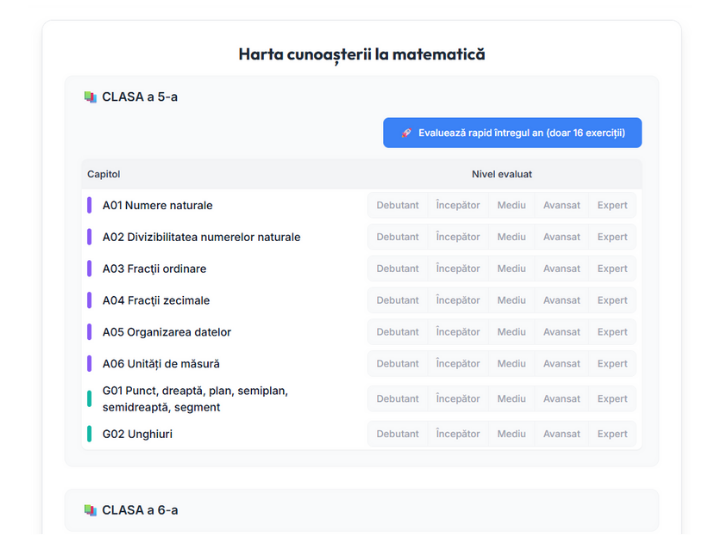Screen dimensions: 720x540
Task: Pick Începător for A05 Organizarea datelor
Action: [457, 332]
